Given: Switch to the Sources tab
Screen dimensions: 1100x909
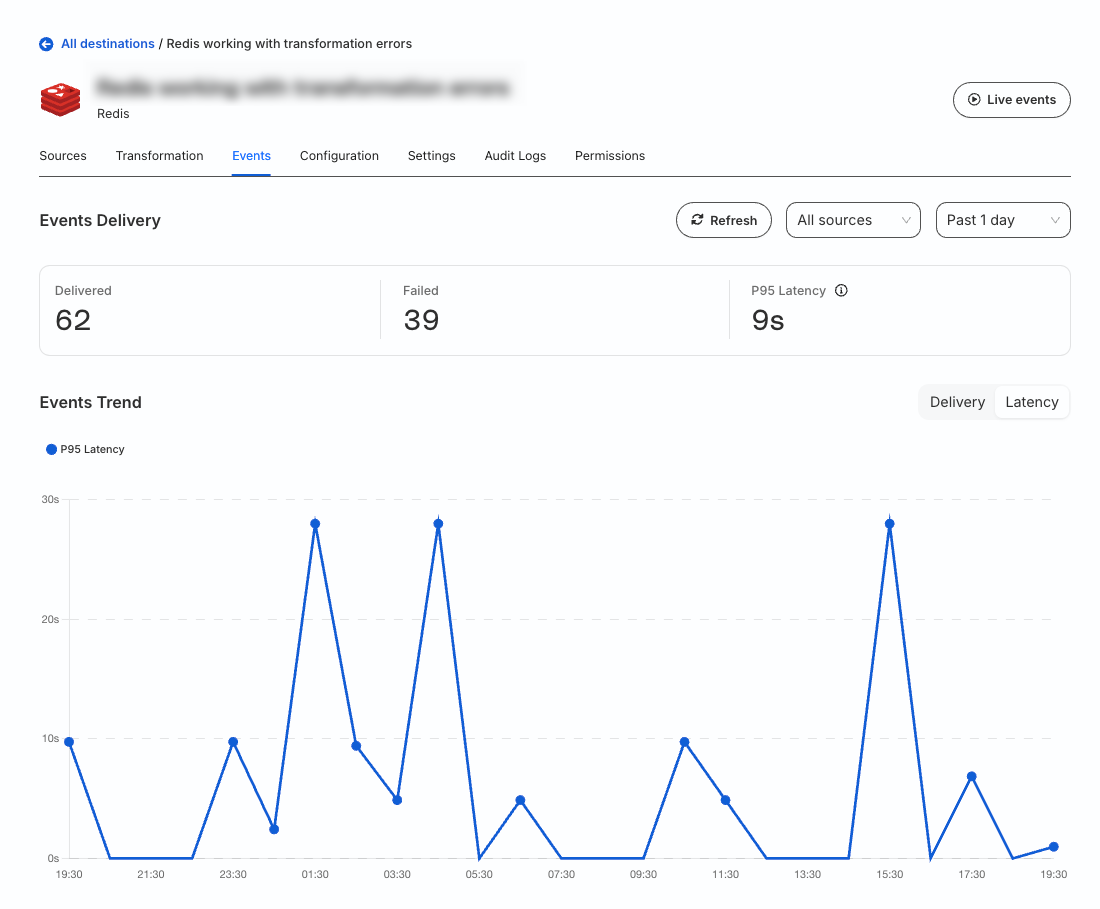Looking at the screenshot, I should 63,156.
